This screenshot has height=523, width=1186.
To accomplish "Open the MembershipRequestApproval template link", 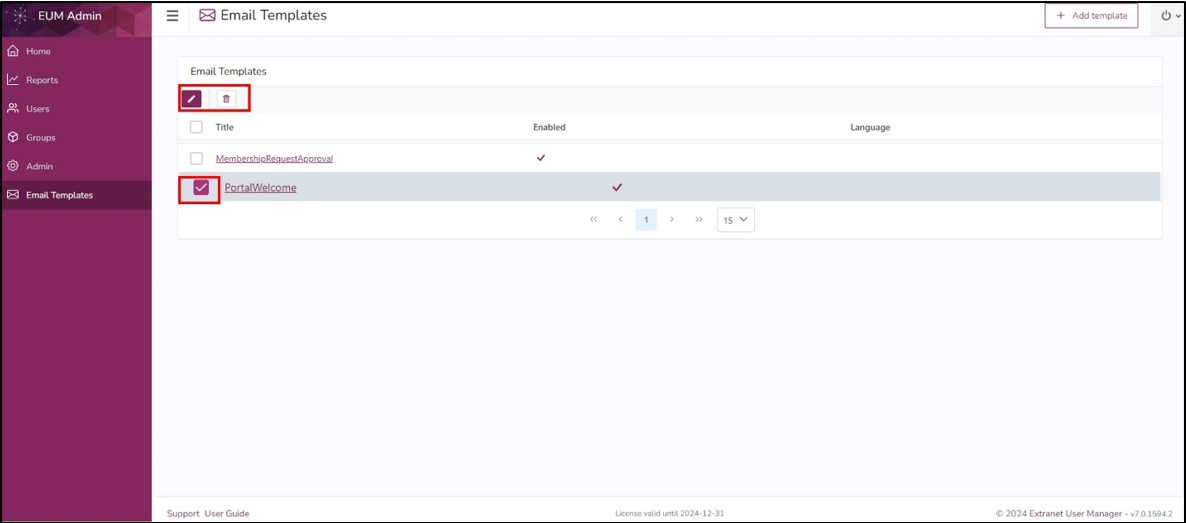I will [x=275, y=159].
